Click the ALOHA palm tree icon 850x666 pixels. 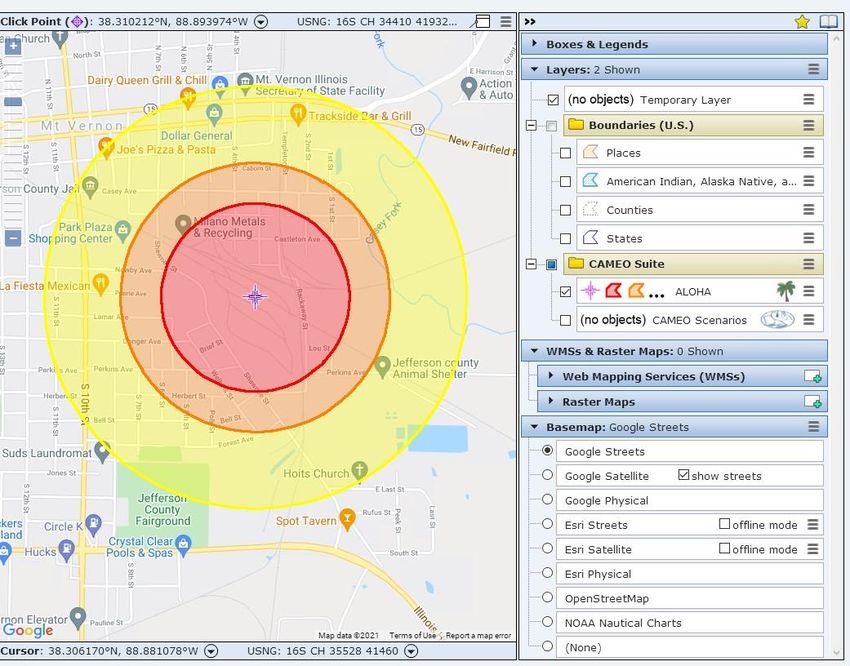(785, 292)
